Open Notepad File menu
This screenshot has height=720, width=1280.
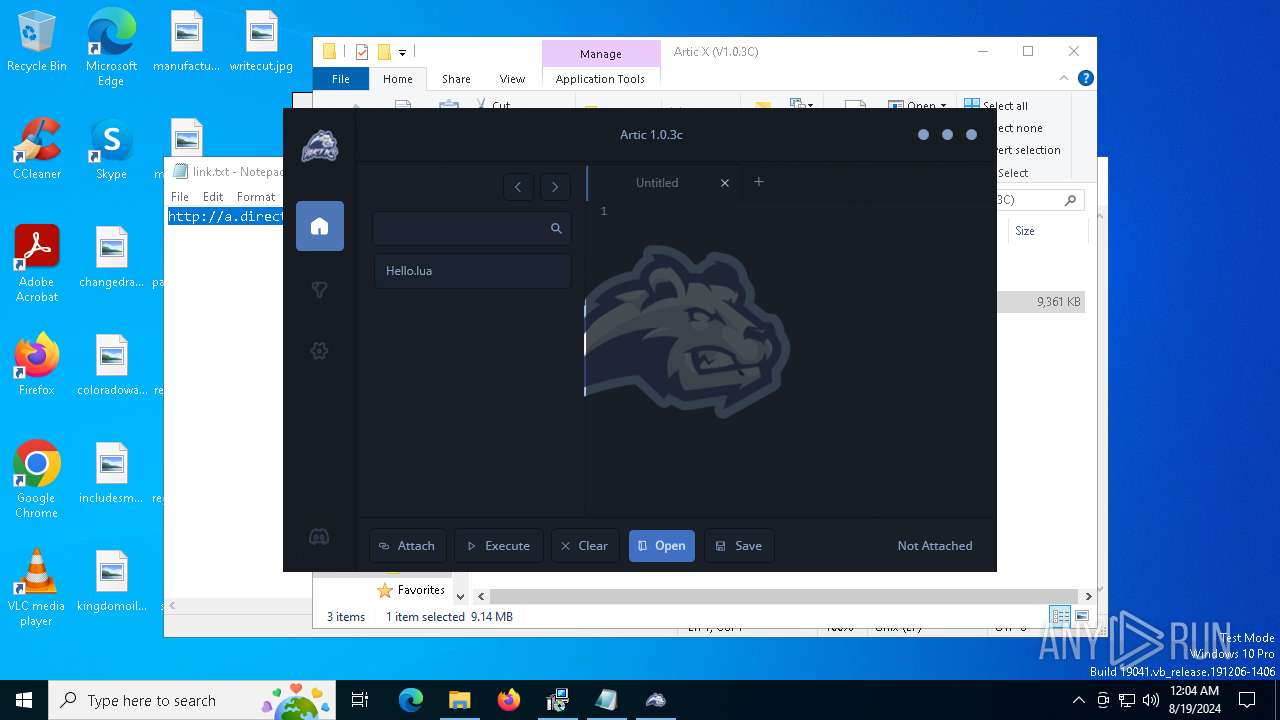pos(180,197)
